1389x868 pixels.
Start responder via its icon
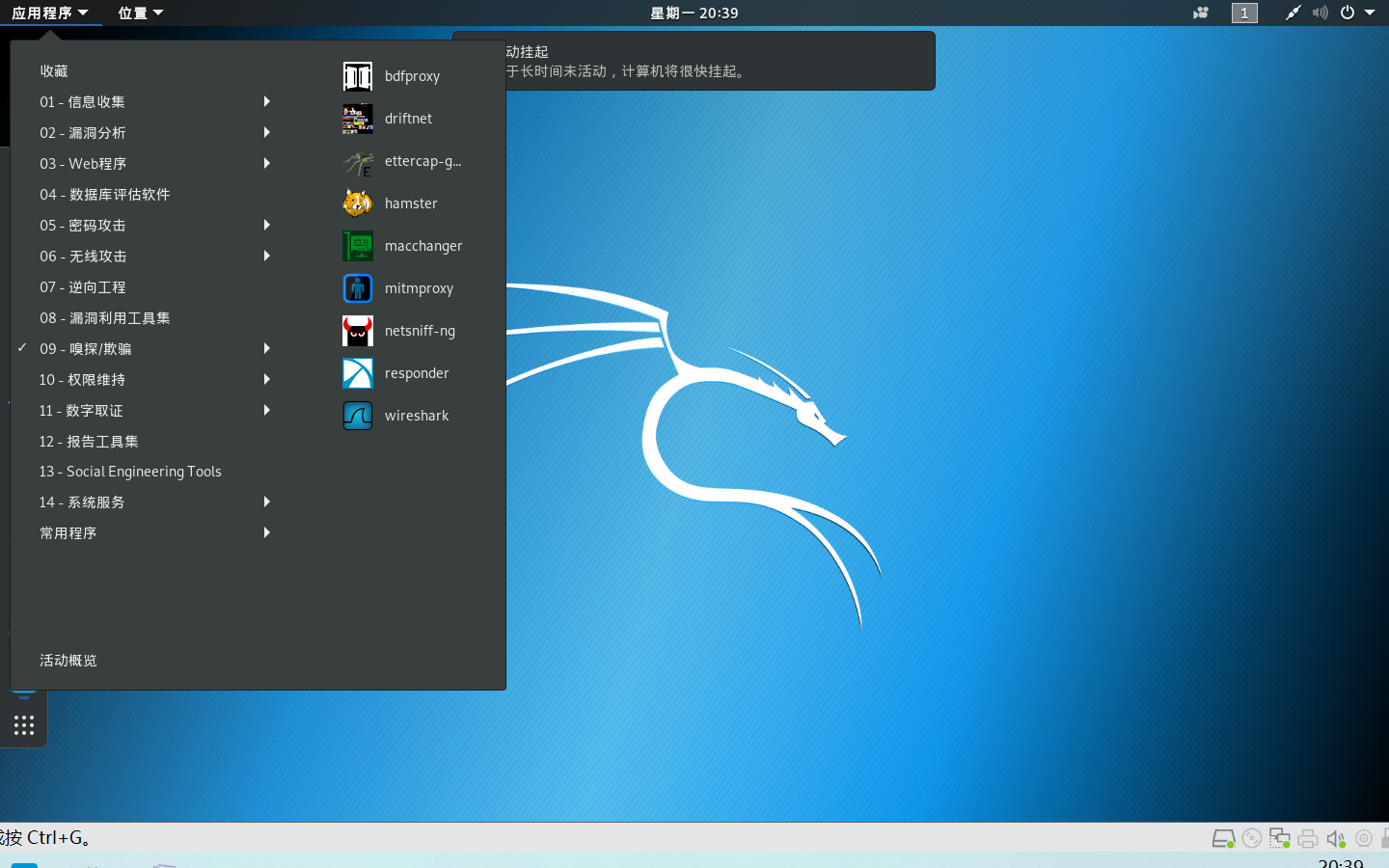tap(358, 373)
